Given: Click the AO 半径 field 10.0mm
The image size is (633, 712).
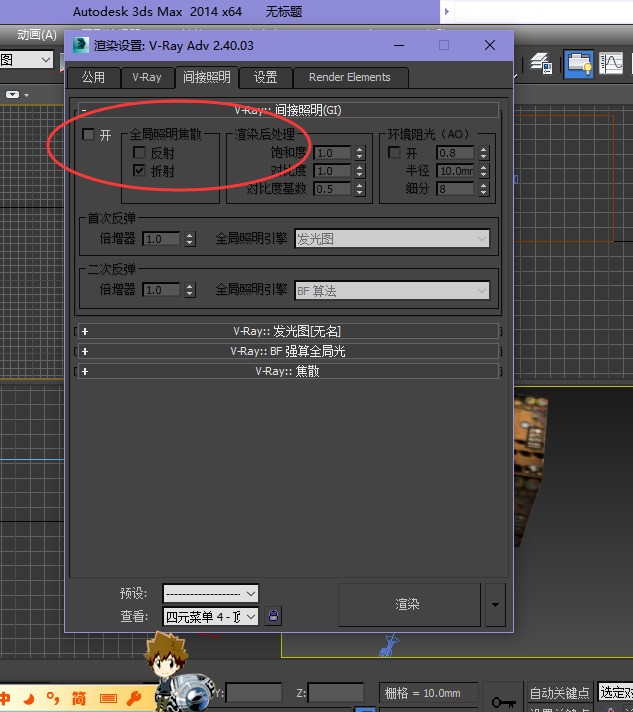Looking at the screenshot, I should pos(455,171).
